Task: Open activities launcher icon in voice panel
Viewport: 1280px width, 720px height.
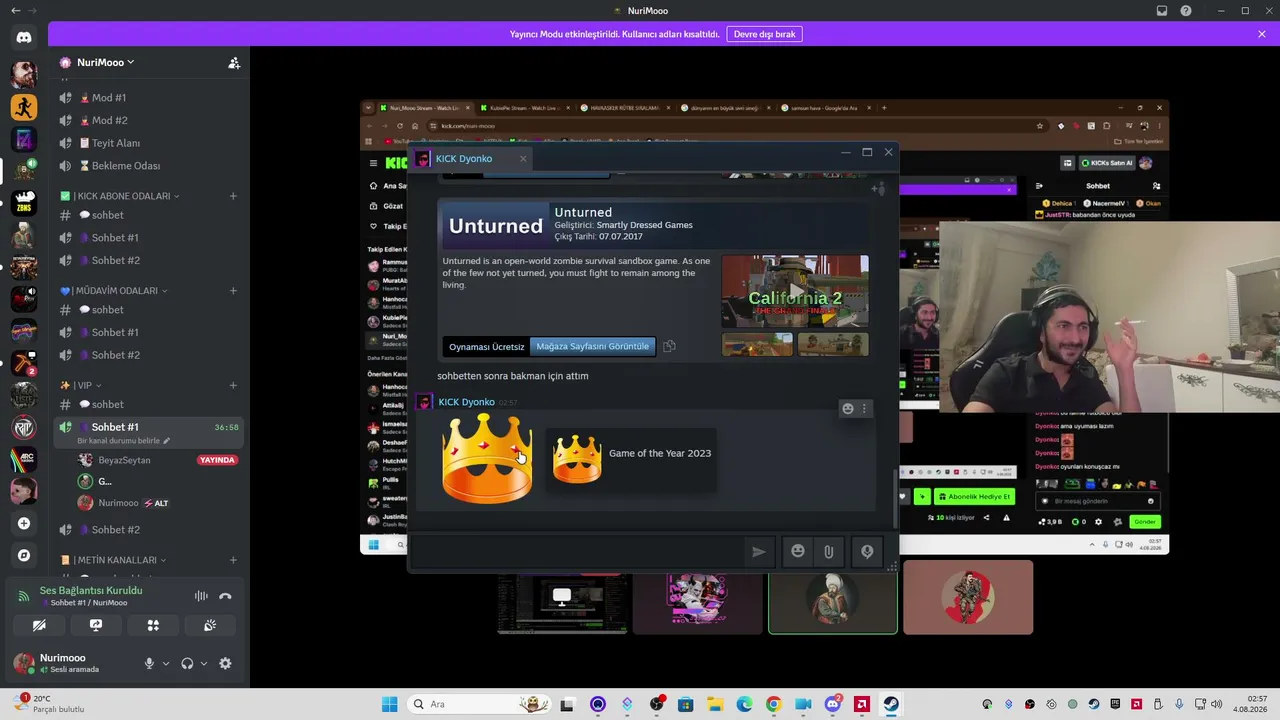Action: tap(153, 625)
